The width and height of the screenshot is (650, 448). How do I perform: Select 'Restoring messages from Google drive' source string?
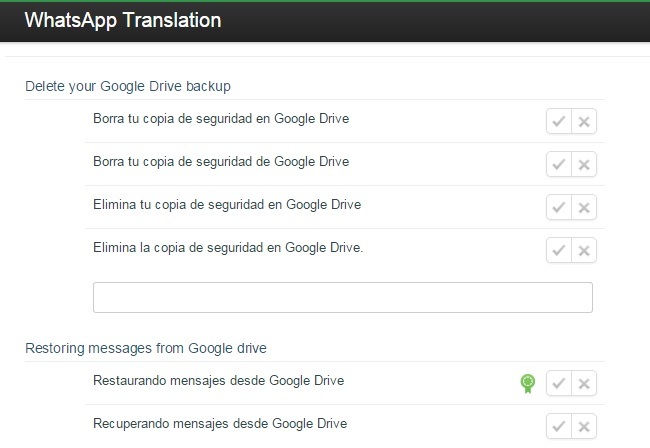pos(146,348)
